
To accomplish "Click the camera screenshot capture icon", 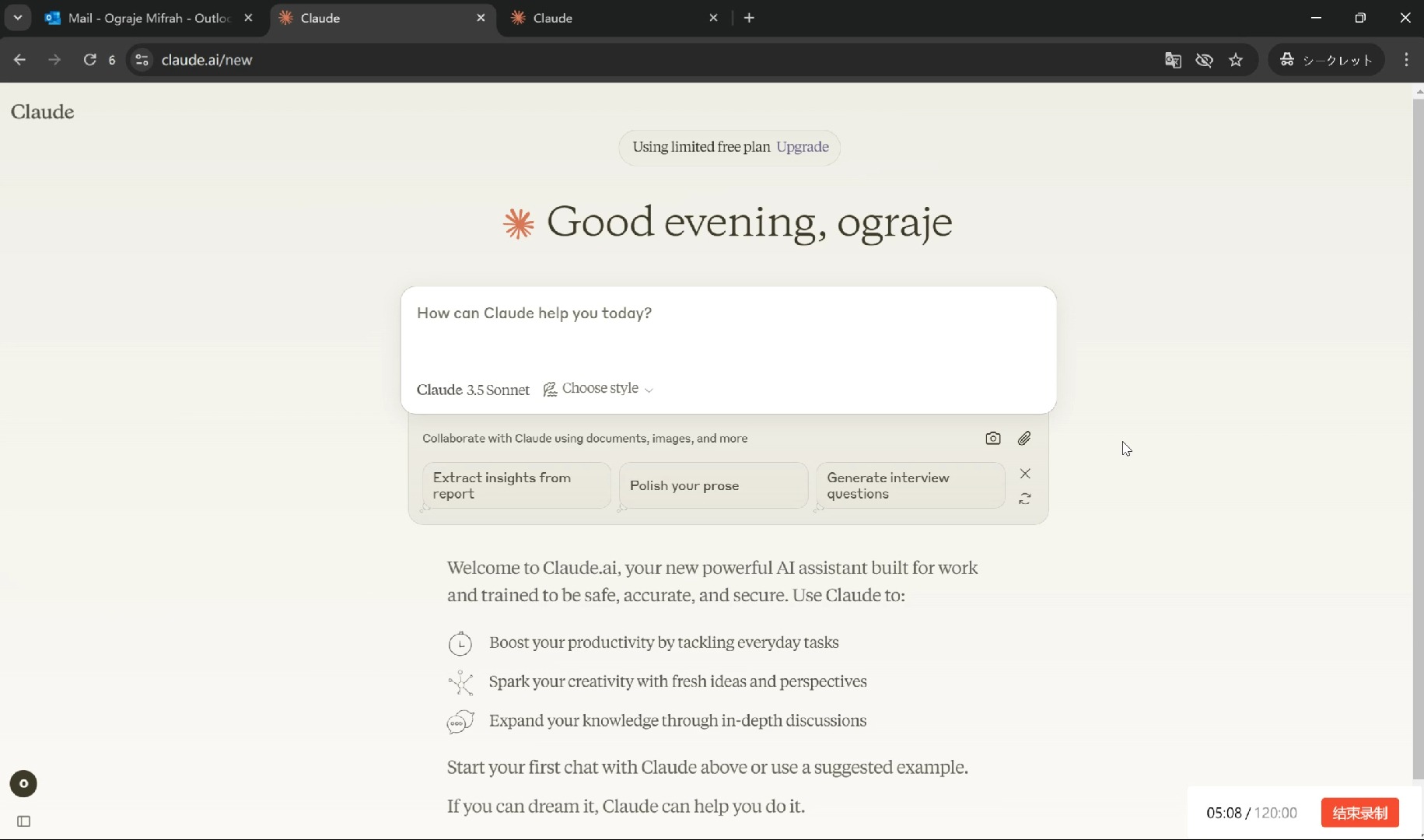I will coord(993,439).
